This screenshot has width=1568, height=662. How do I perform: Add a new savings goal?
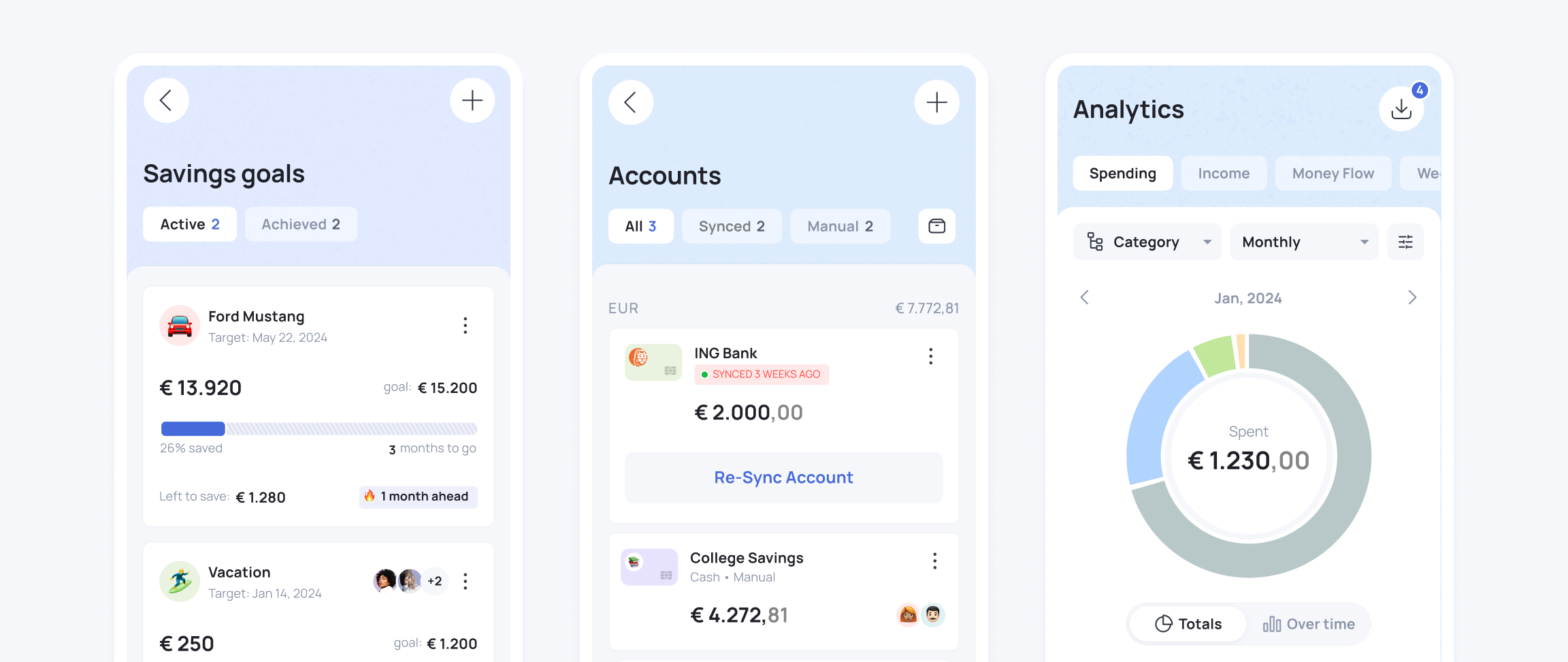pyautogui.click(x=472, y=101)
